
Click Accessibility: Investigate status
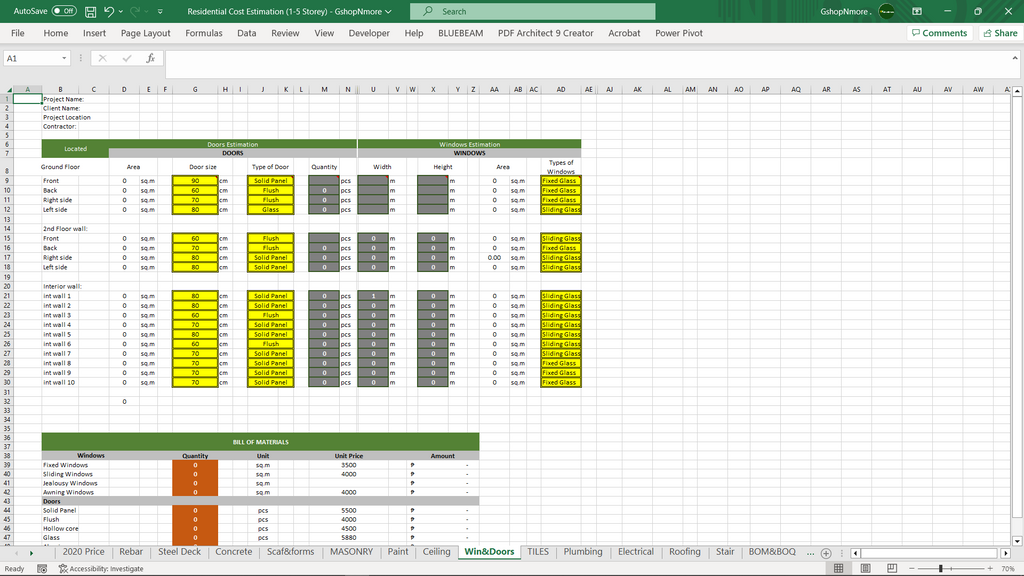pyautogui.click(x=101, y=569)
